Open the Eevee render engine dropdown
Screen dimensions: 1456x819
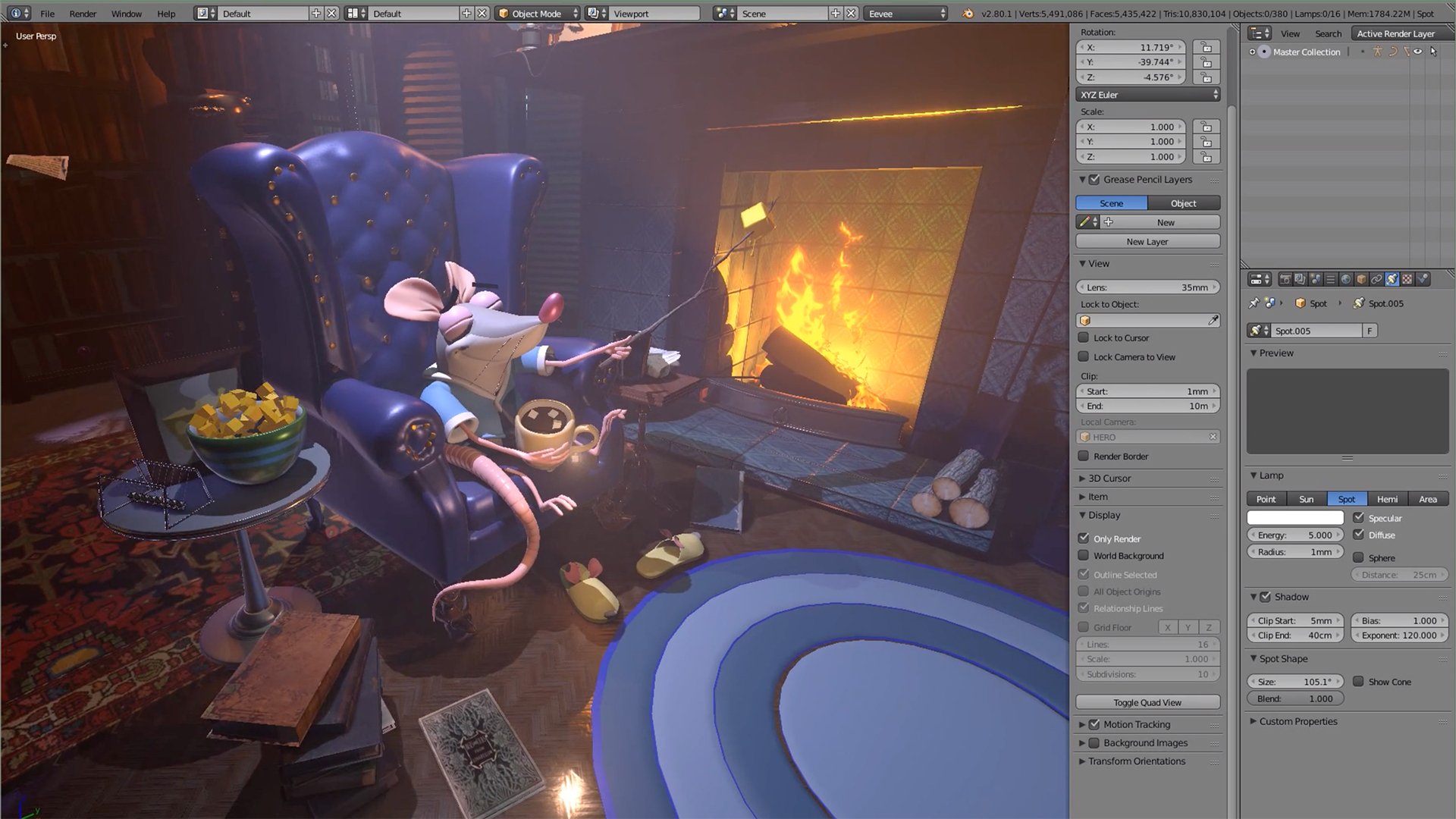click(905, 13)
